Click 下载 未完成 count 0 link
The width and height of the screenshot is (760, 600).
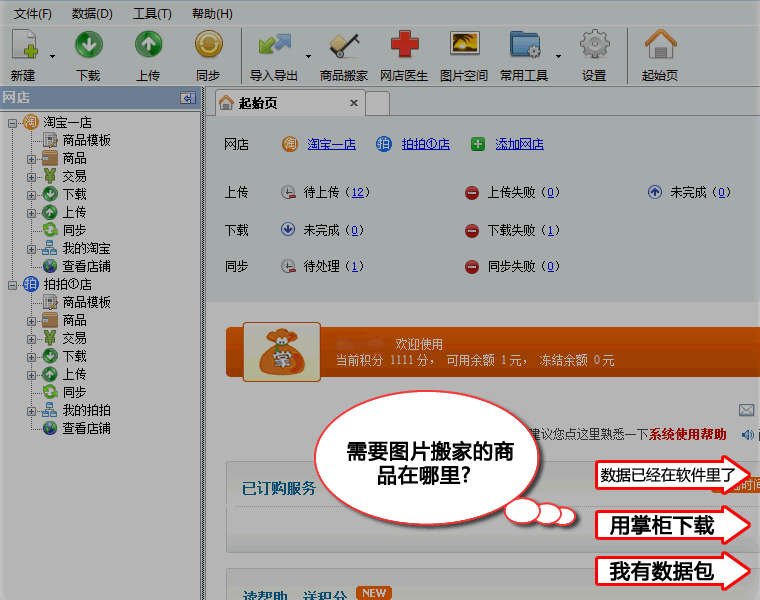[354, 230]
